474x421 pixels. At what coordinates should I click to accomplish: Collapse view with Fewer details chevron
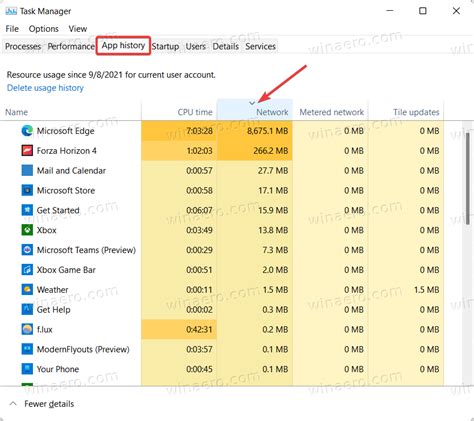click(x=13, y=404)
